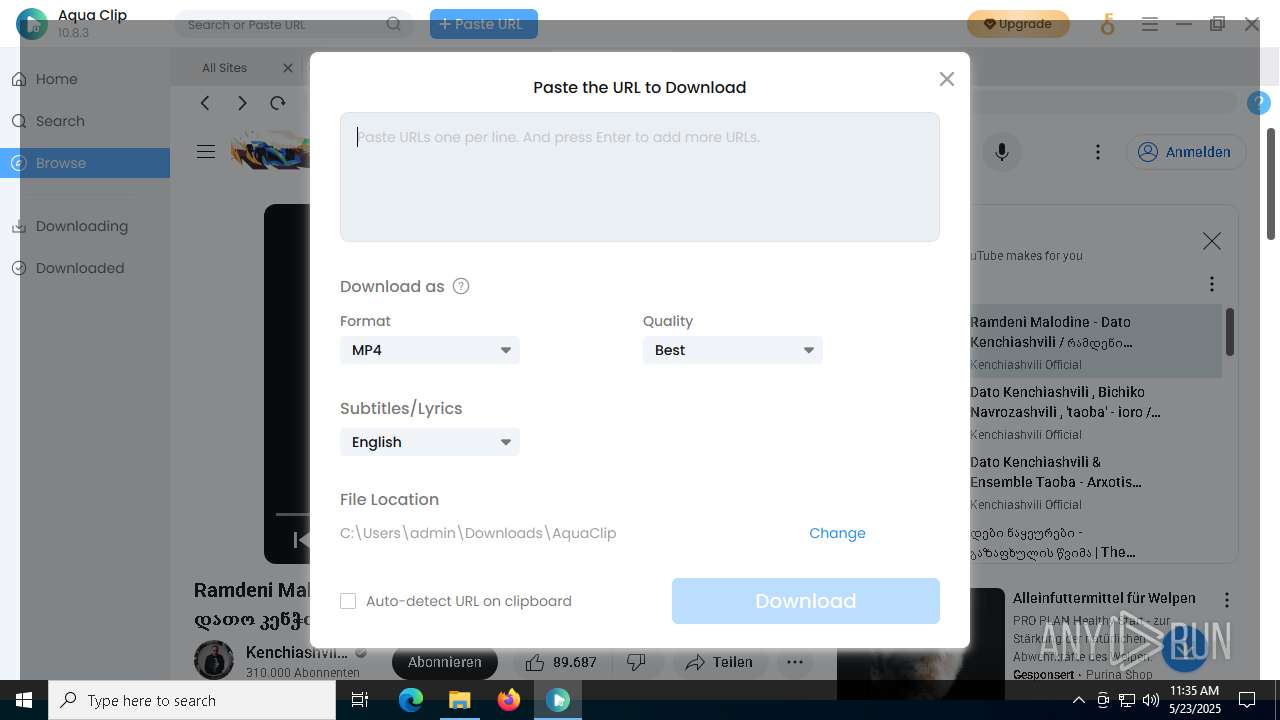Click the Download as help icon
Viewport: 1280px width, 720px height.
[x=461, y=286]
